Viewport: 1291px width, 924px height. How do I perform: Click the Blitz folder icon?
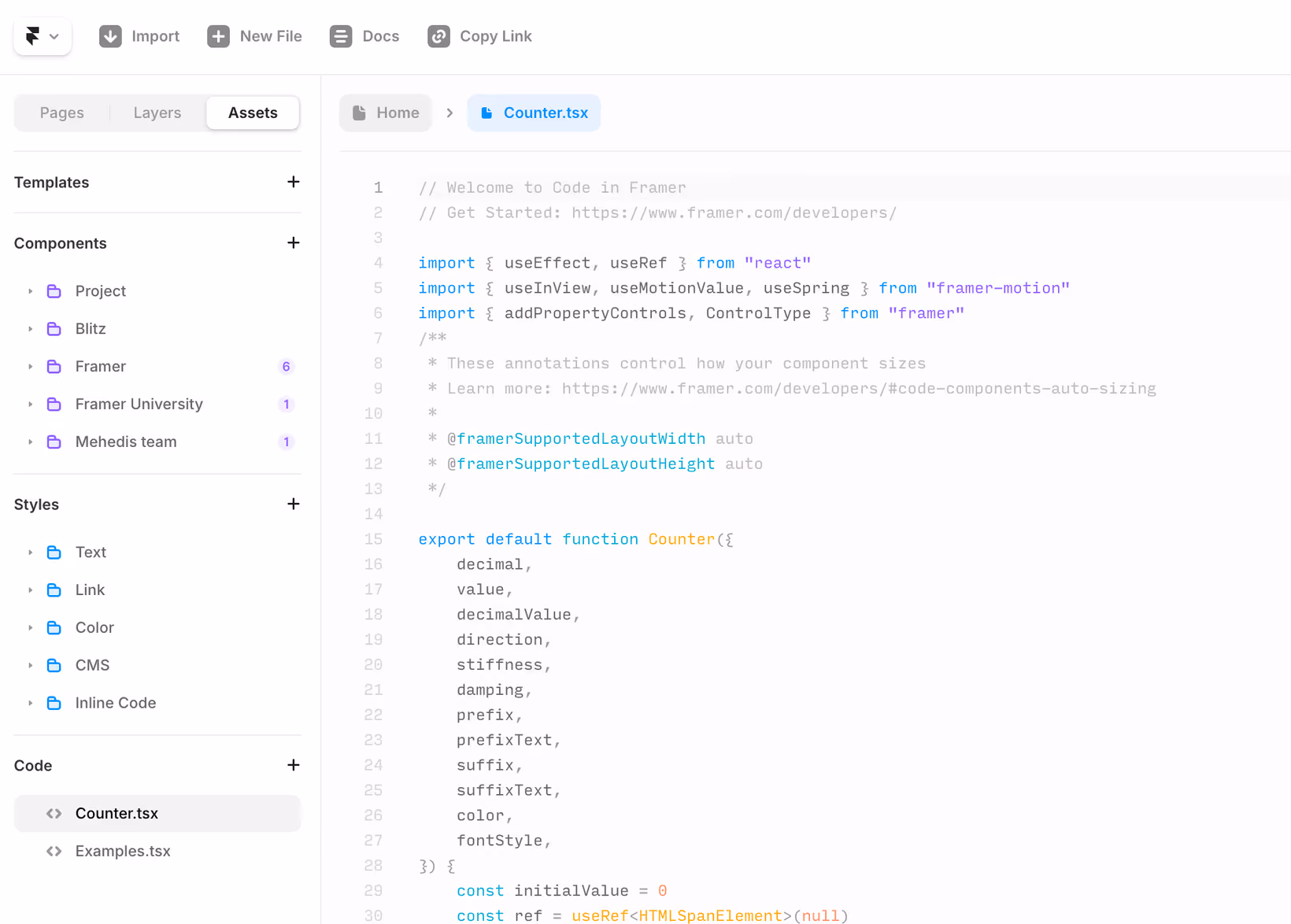(x=54, y=329)
